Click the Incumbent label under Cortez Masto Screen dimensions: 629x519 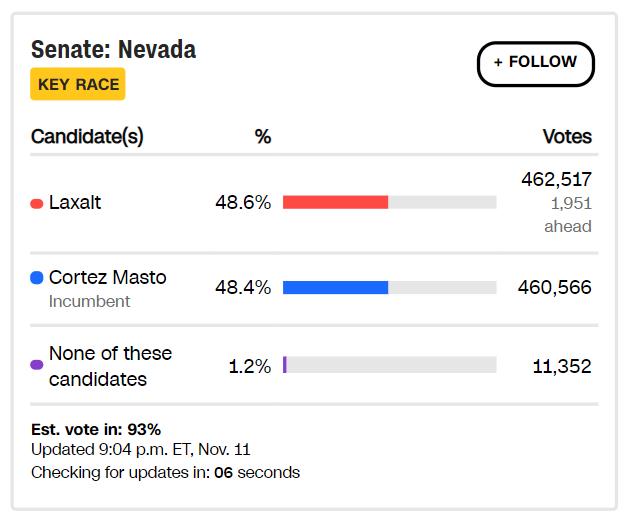[x=89, y=301]
